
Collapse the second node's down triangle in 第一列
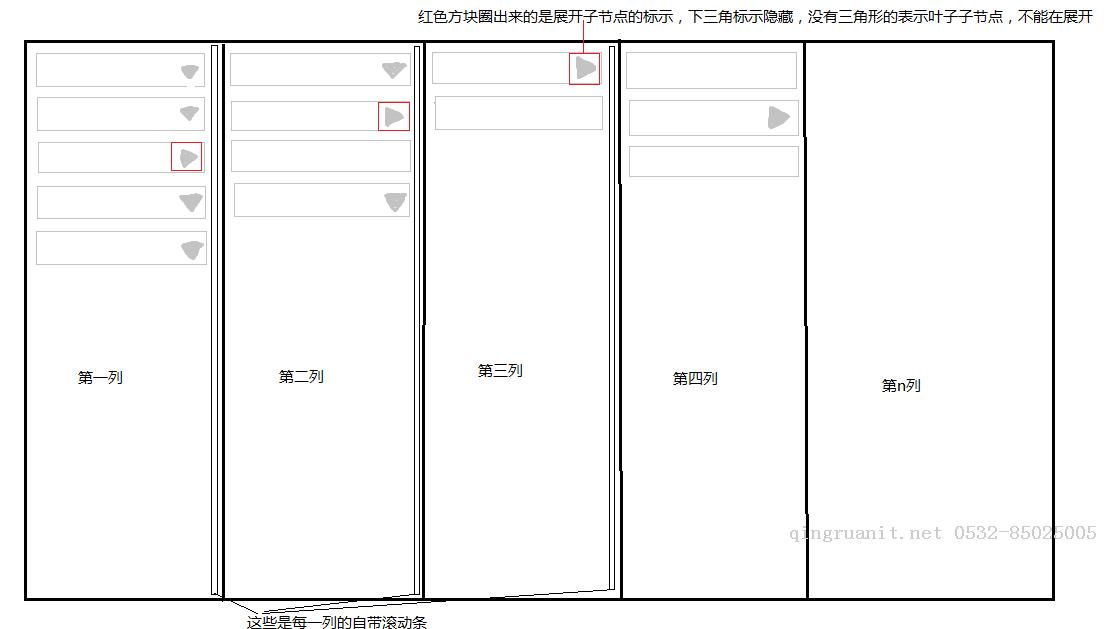(190, 113)
